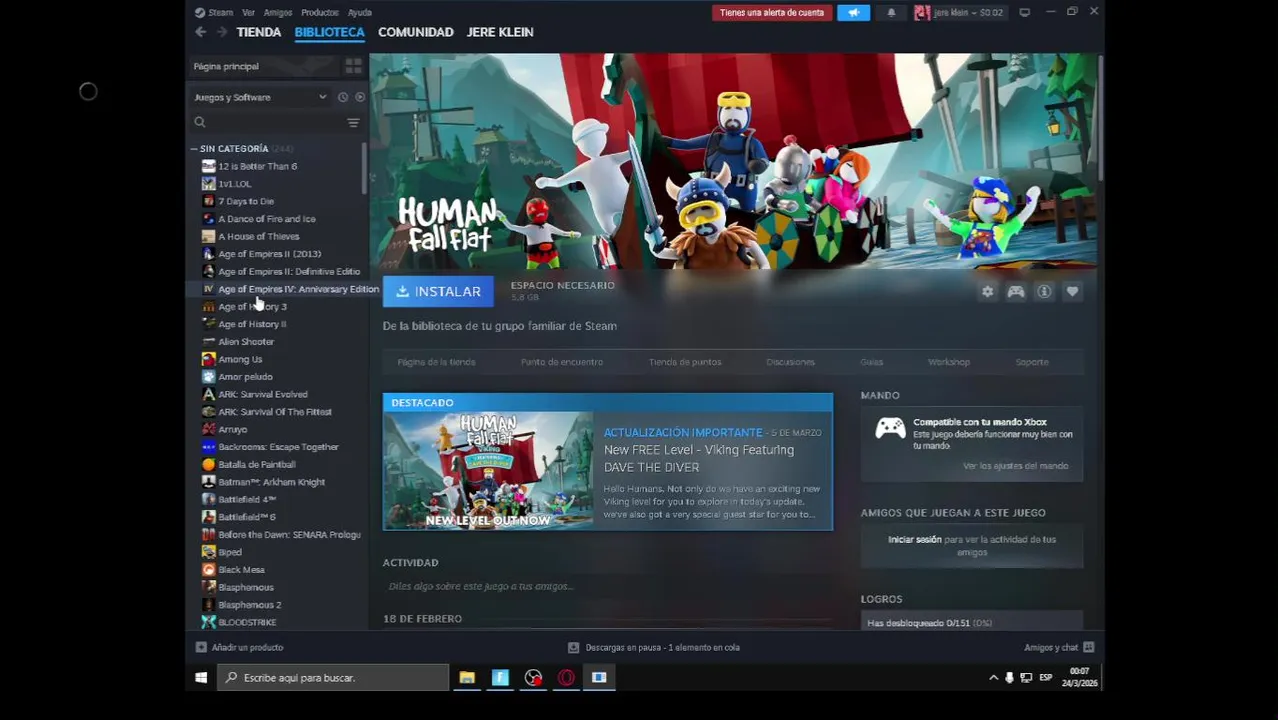Collapse the SIN CATEGORÍA section
1278x720 pixels.
pyautogui.click(x=194, y=149)
